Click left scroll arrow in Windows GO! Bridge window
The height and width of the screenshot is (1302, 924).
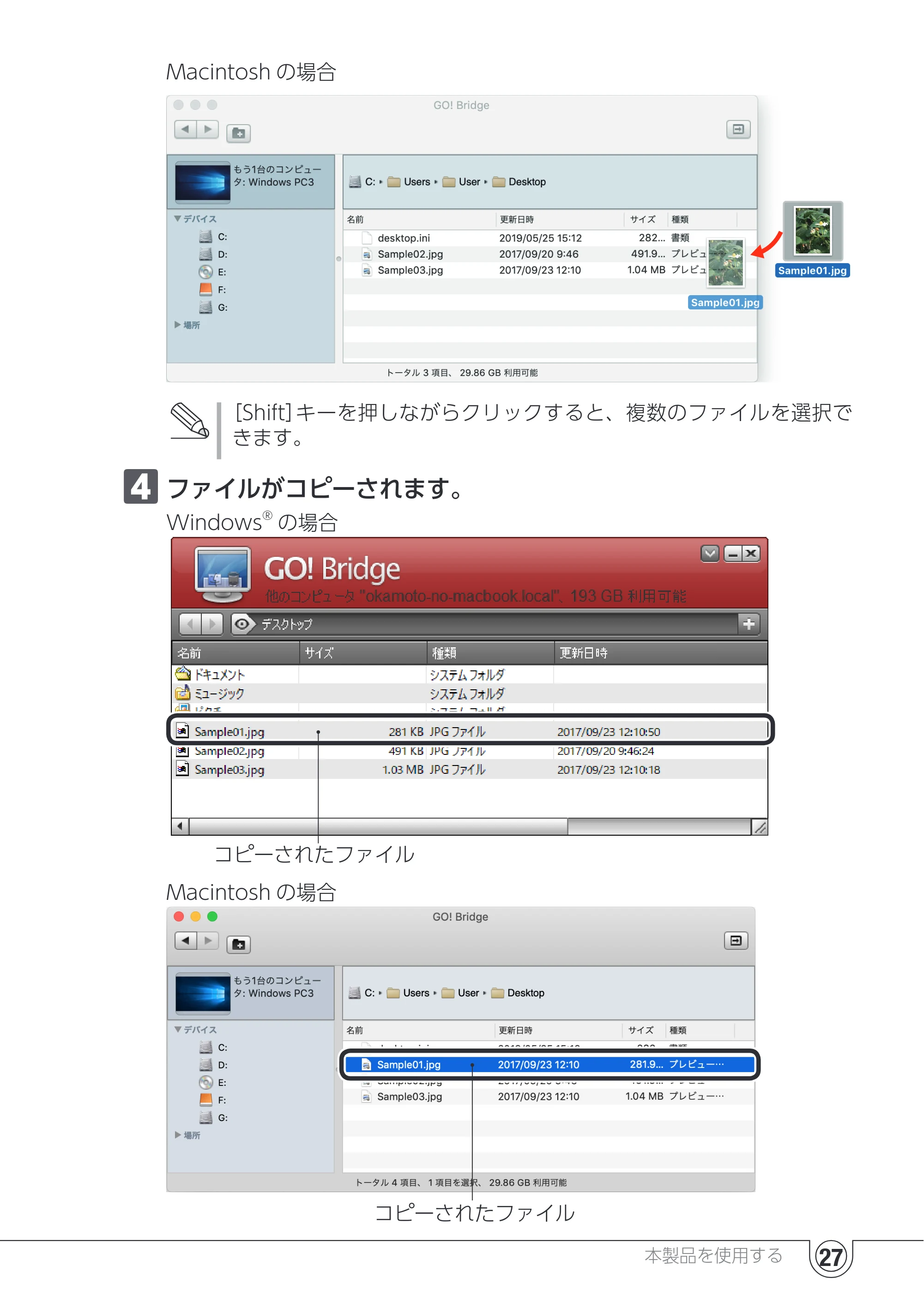tap(181, 826)
